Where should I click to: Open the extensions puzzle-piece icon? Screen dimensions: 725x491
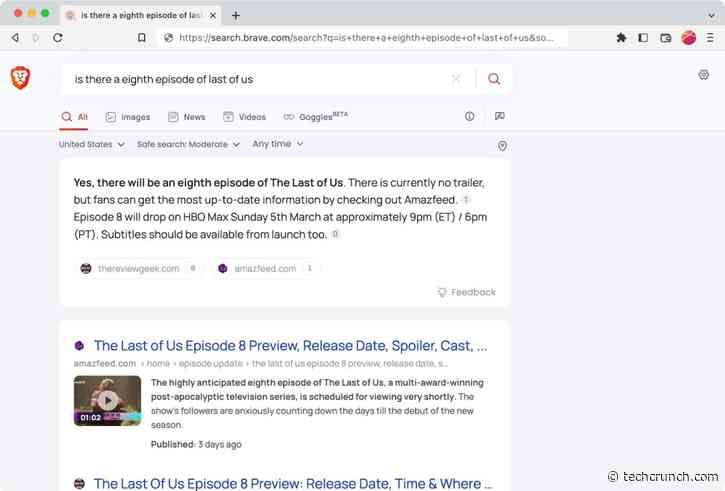[621, 37]
